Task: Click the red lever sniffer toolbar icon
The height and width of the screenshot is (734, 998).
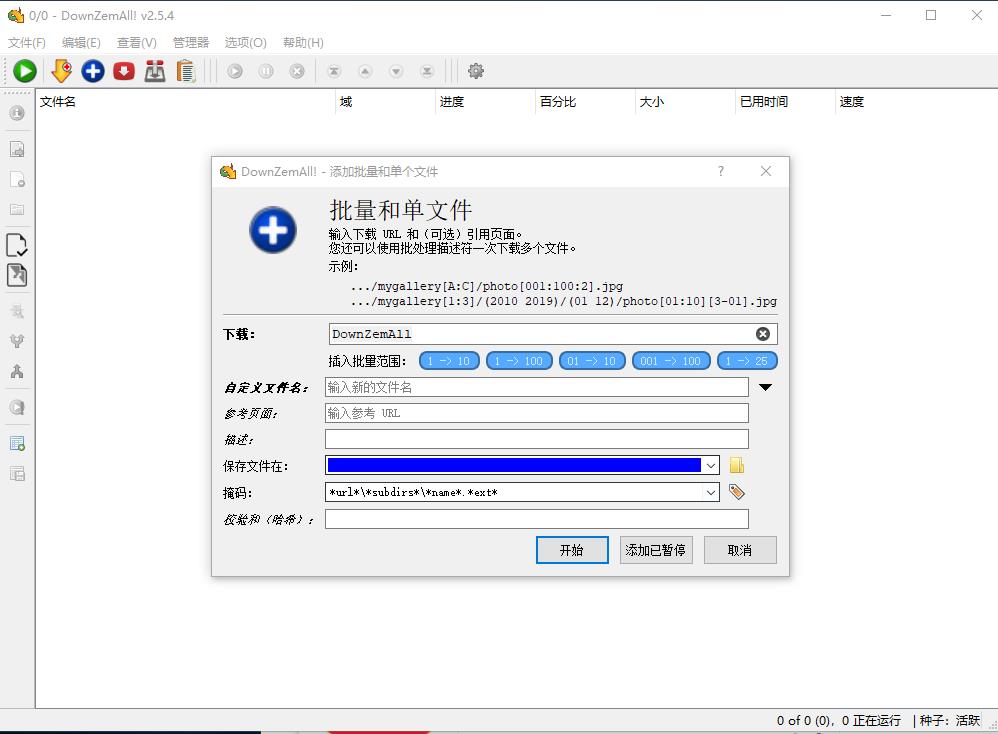Action: coord(155,71)
